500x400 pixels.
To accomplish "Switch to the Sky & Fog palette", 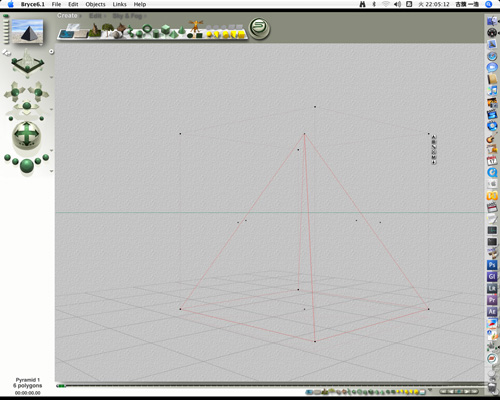I will pos(128,16).
